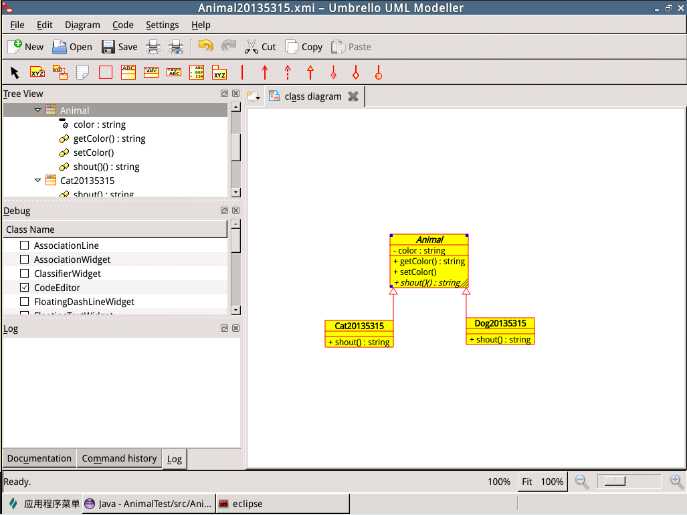Image resolution: width=687 pixels, height=515 pixels.
Task: Select the red box tool
Action: (x=106, y=72)
